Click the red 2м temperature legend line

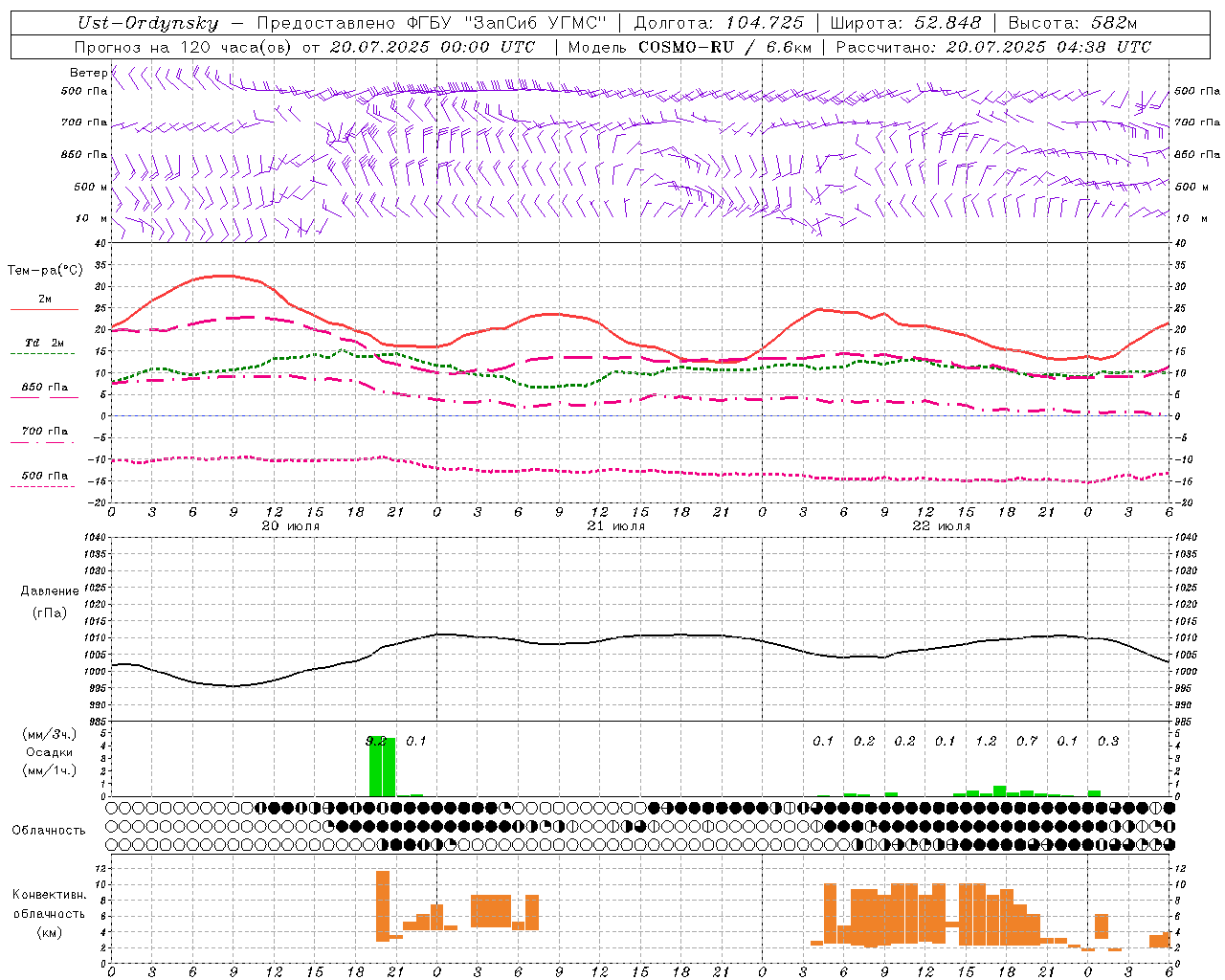tap(44, 310)
